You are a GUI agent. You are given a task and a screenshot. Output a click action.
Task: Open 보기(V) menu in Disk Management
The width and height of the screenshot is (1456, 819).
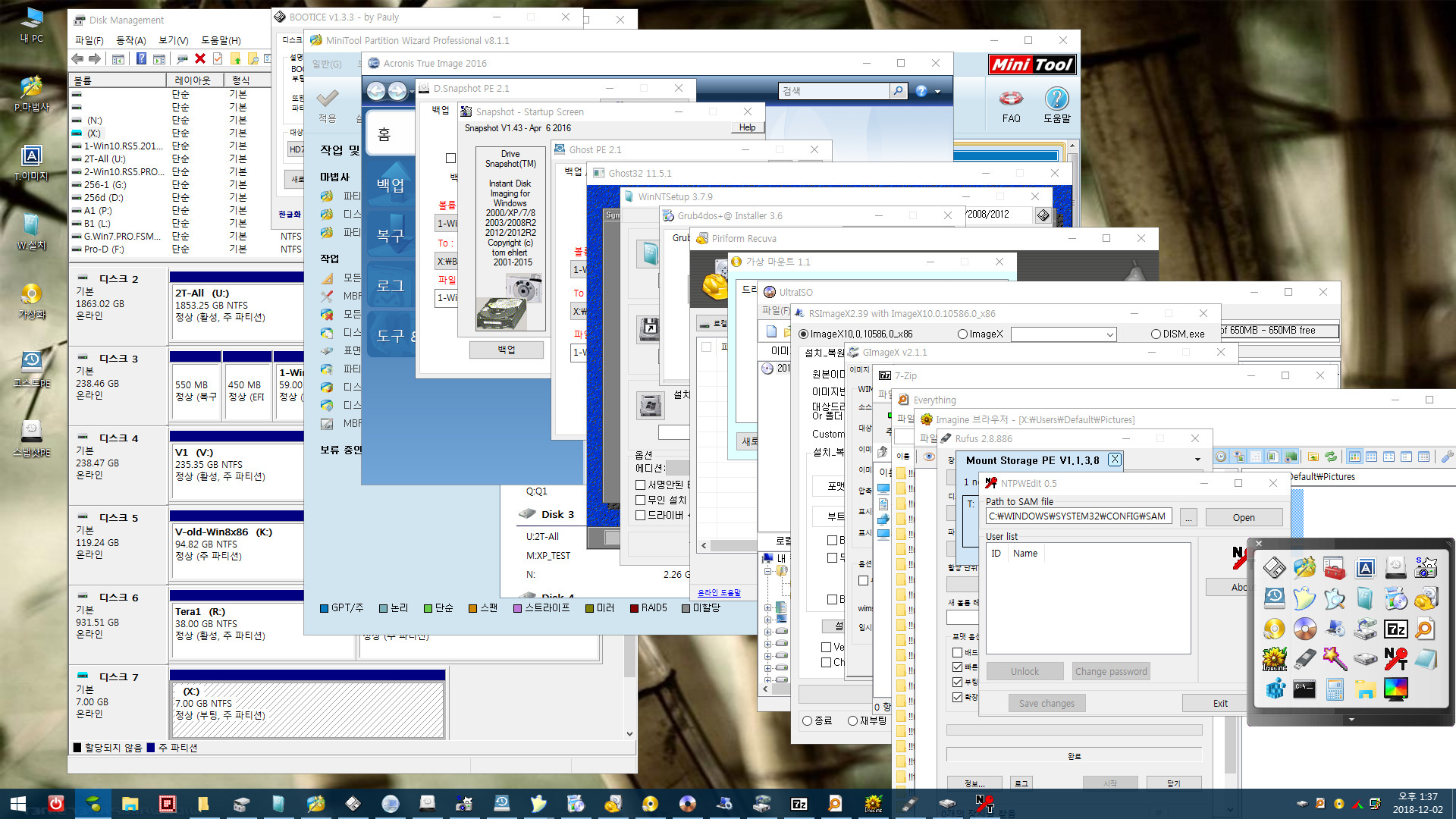pos(173,40)
